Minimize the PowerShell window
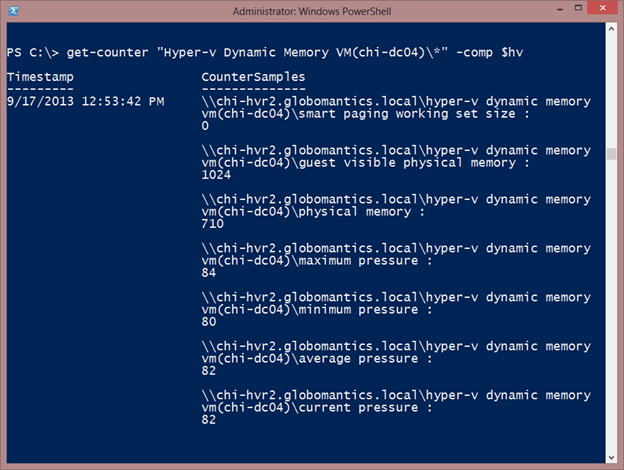 click(560, 9)
